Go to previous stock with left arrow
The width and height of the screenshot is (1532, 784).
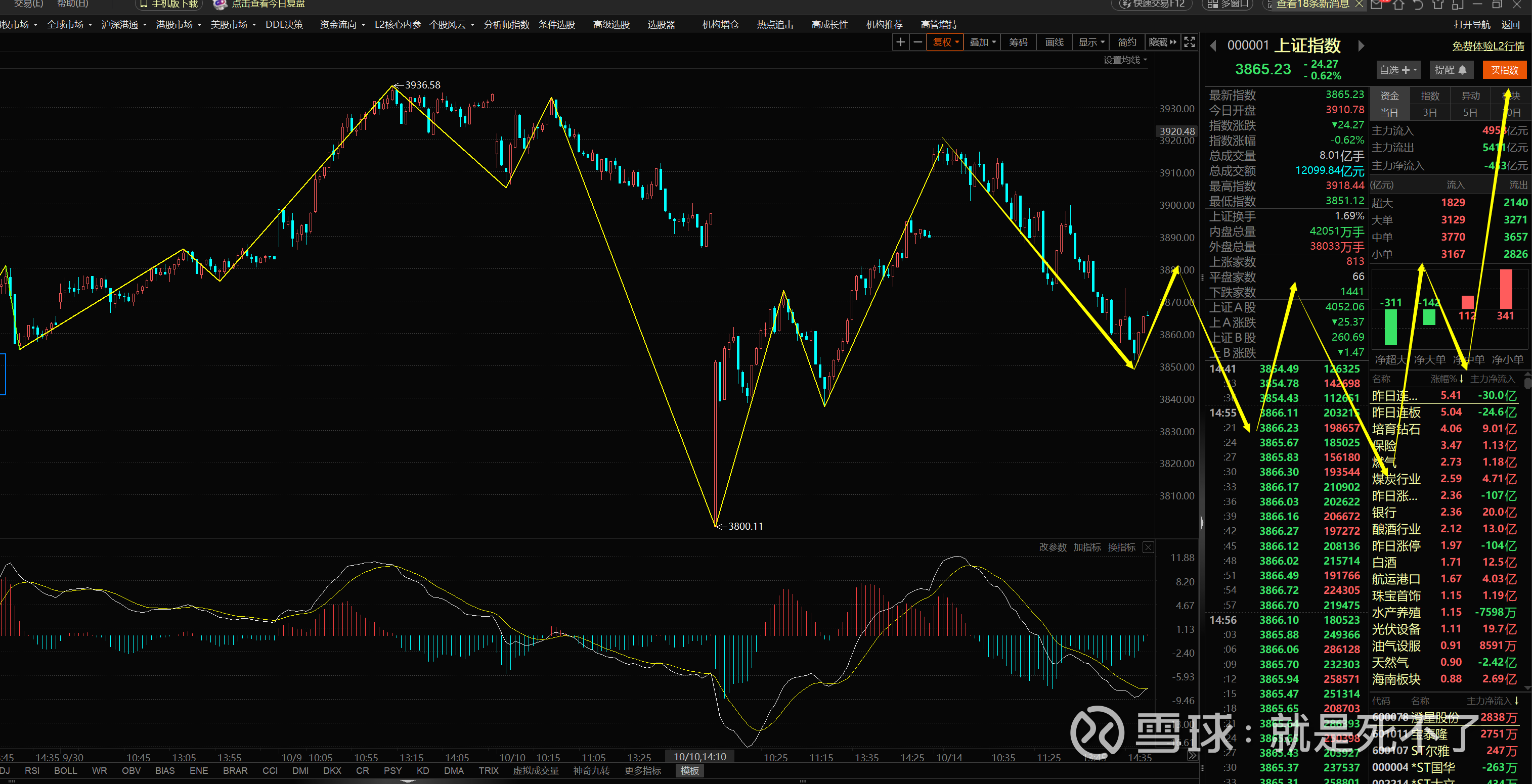click(1213, 46)
